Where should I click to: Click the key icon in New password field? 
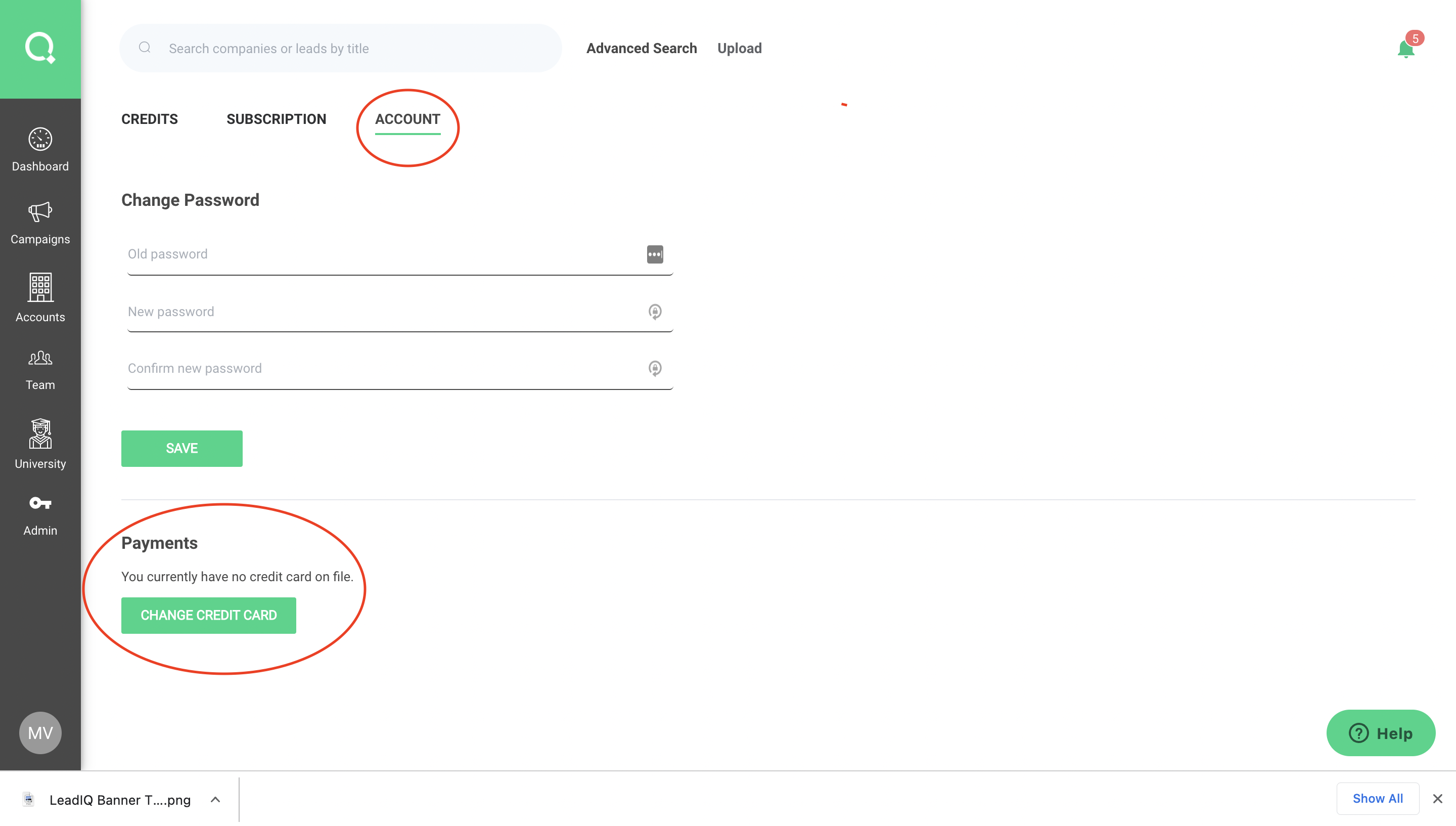click(655, 312)
